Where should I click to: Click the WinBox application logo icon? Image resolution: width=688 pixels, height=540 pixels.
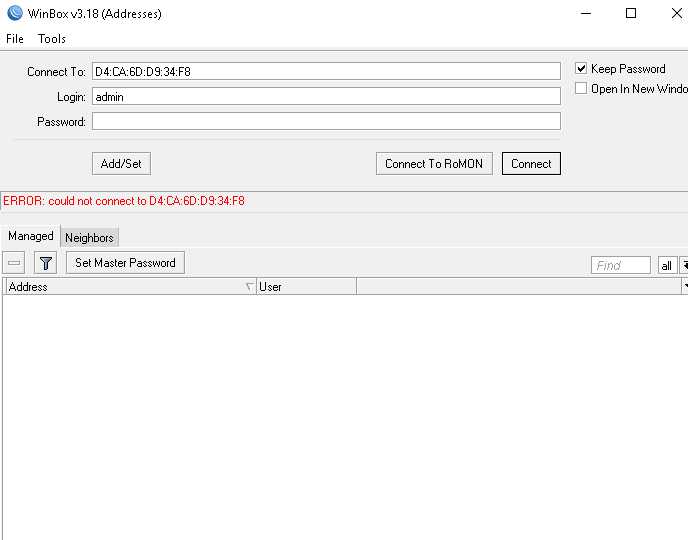pyautogui.click(x=15, y=13)
